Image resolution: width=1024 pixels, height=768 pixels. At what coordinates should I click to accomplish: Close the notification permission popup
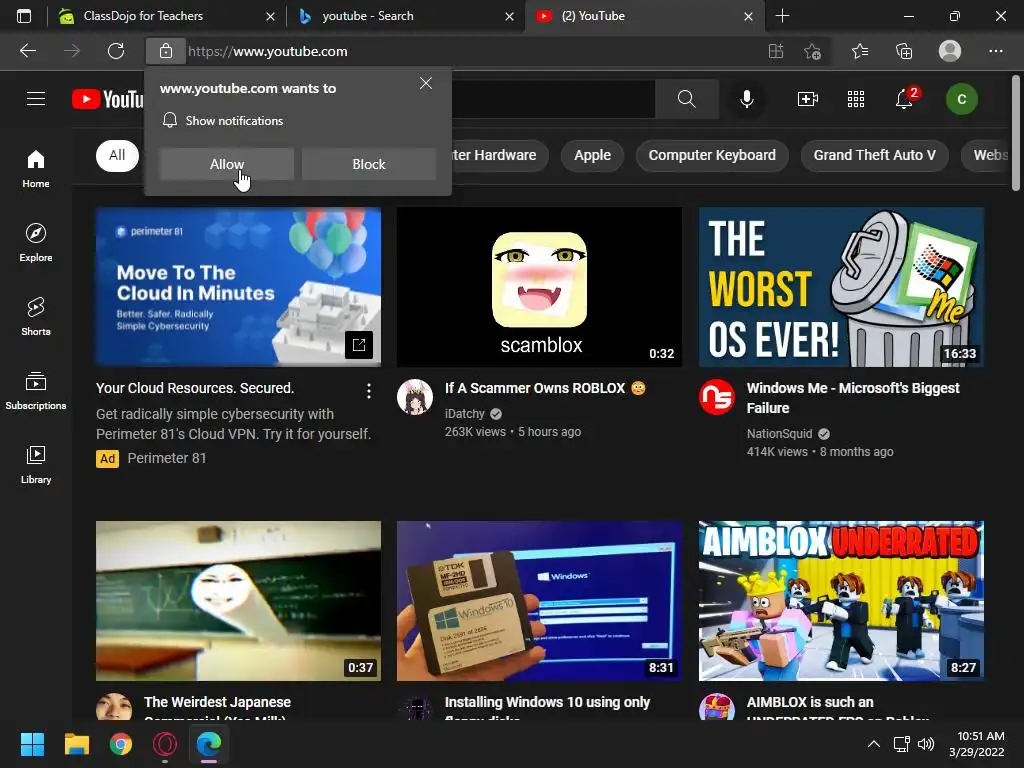click(426, 83)
